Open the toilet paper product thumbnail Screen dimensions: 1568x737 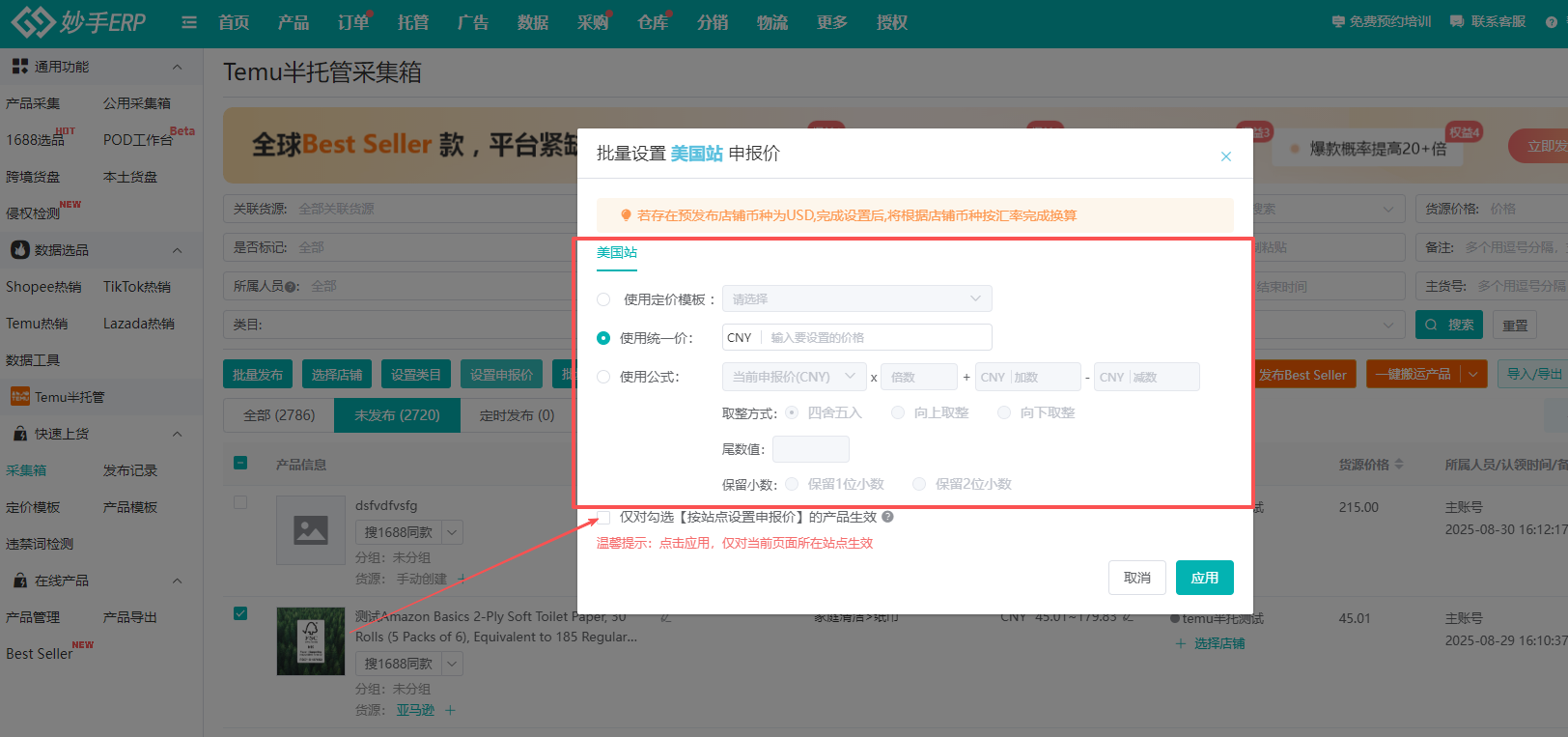(x=311, y=641)
